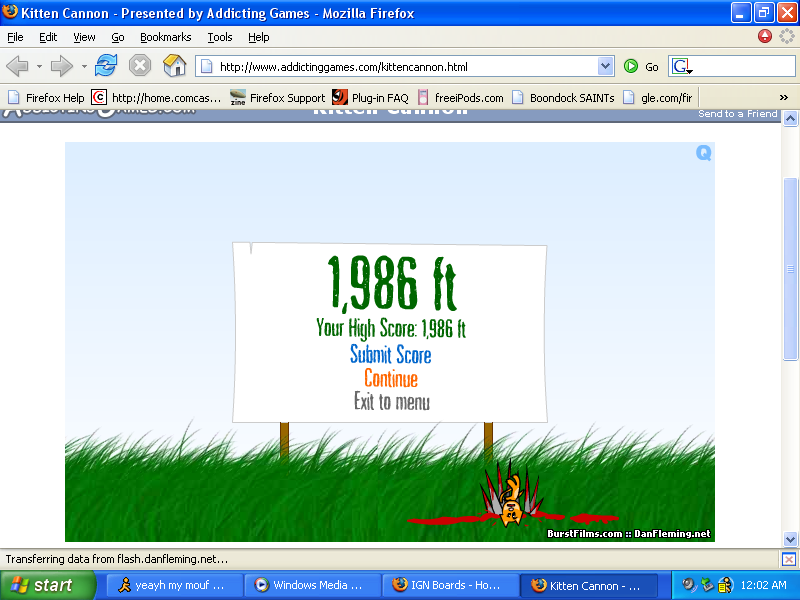Click the red update notification icon

pyautogui.click(x=765, y=36)
